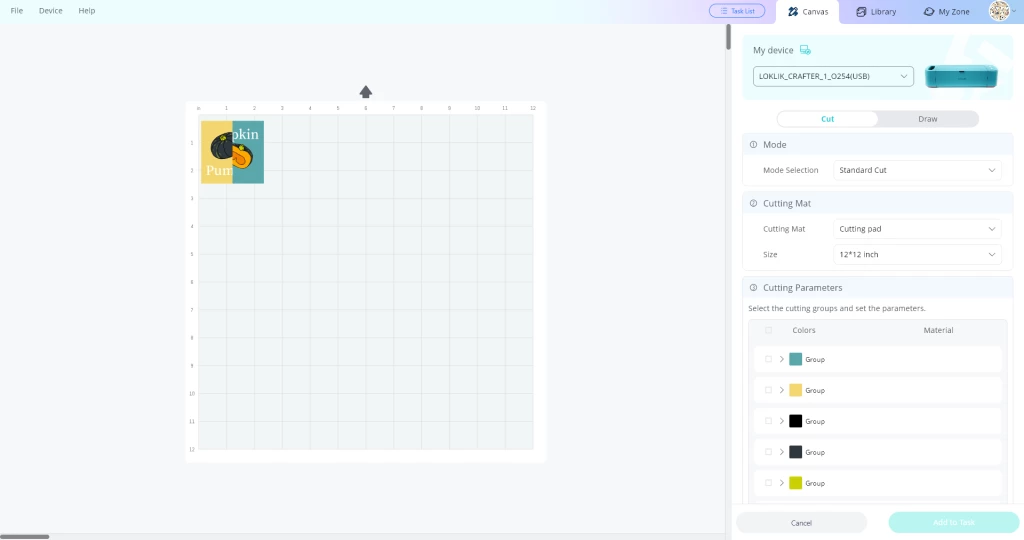
Task: Expand the teal color group
Action: 782,359
